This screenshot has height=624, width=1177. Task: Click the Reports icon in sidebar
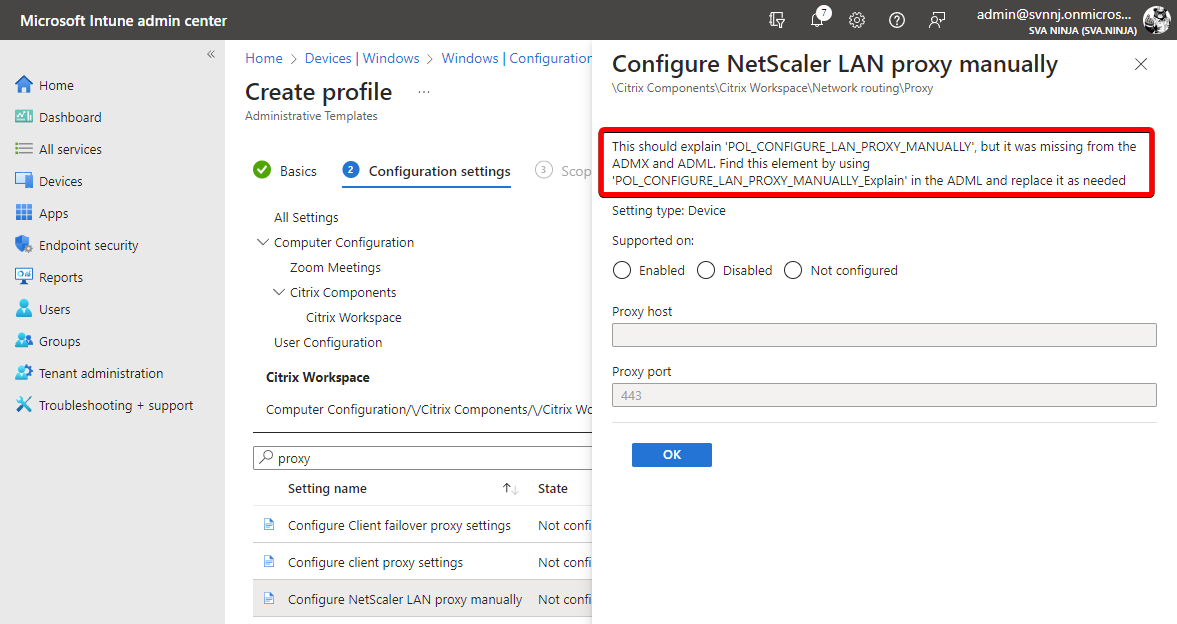24,276
